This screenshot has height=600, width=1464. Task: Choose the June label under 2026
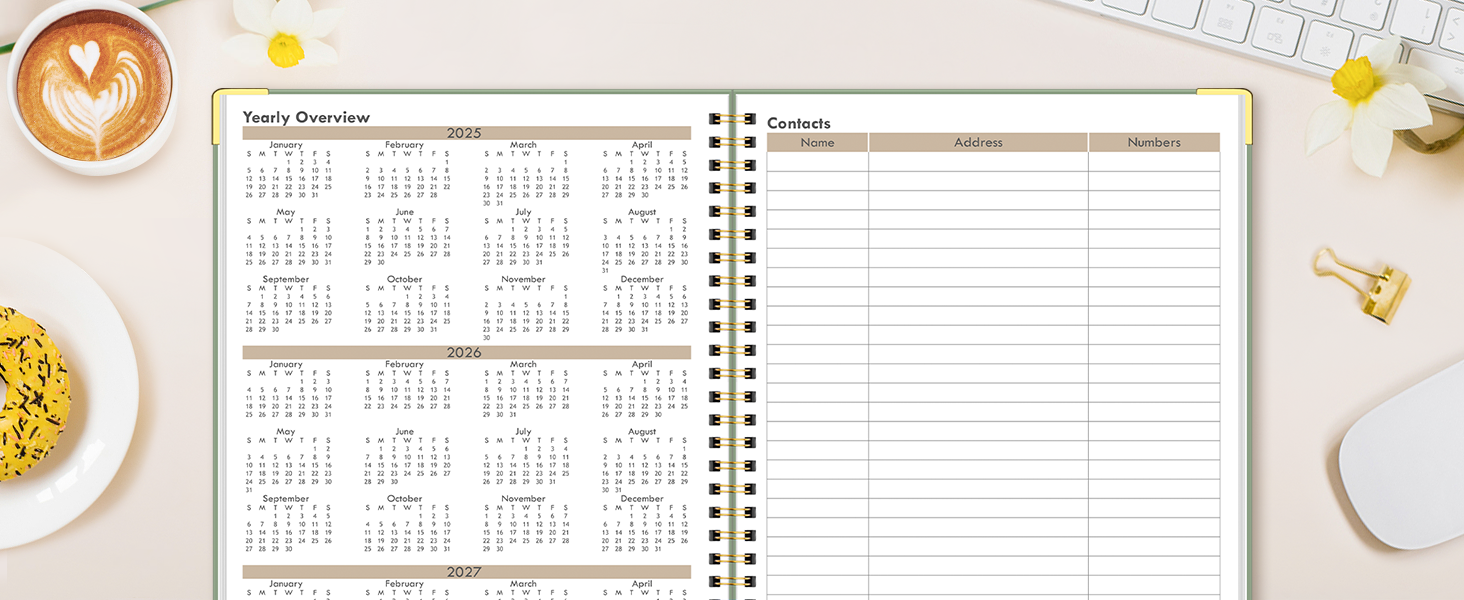405,432
